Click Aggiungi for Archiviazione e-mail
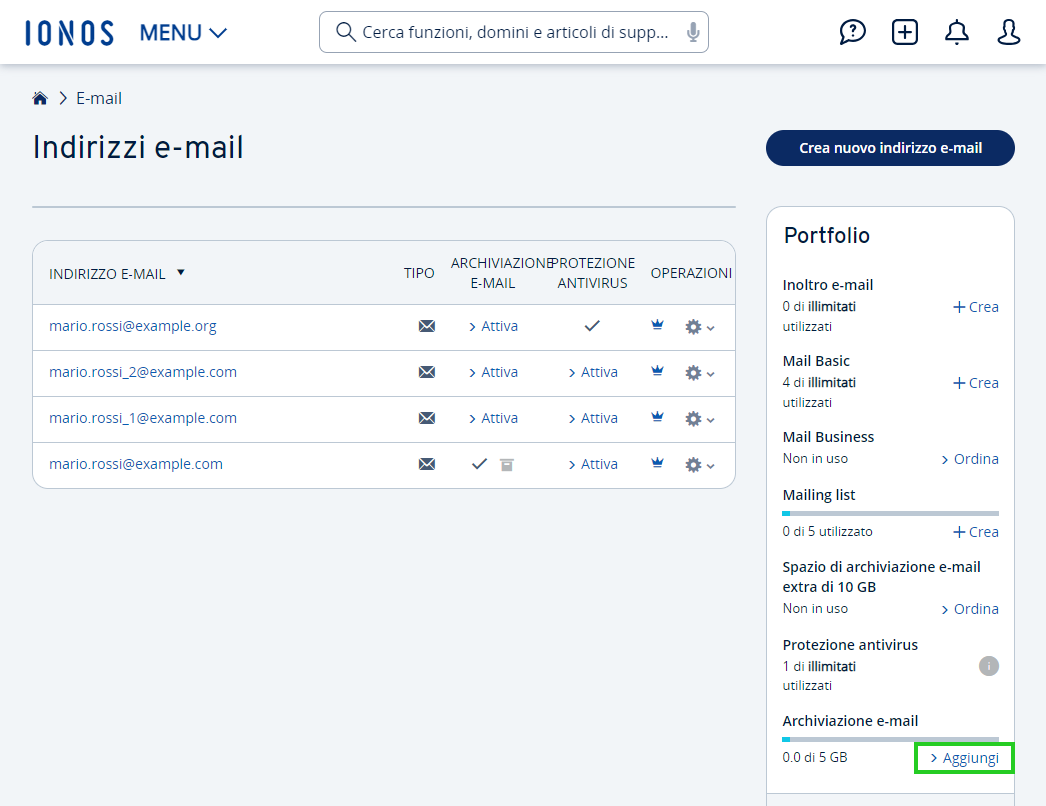 click(x=965, y=758)
